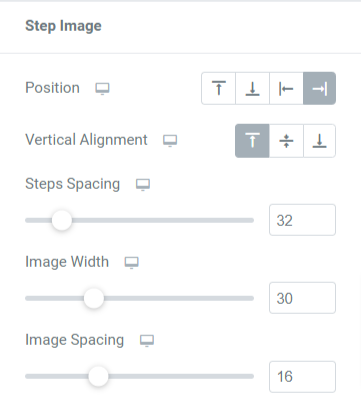This screenshot has width=361, height=408.
Task: Focus the Image Width value field showing 30
Action: [x=302, y=298]
